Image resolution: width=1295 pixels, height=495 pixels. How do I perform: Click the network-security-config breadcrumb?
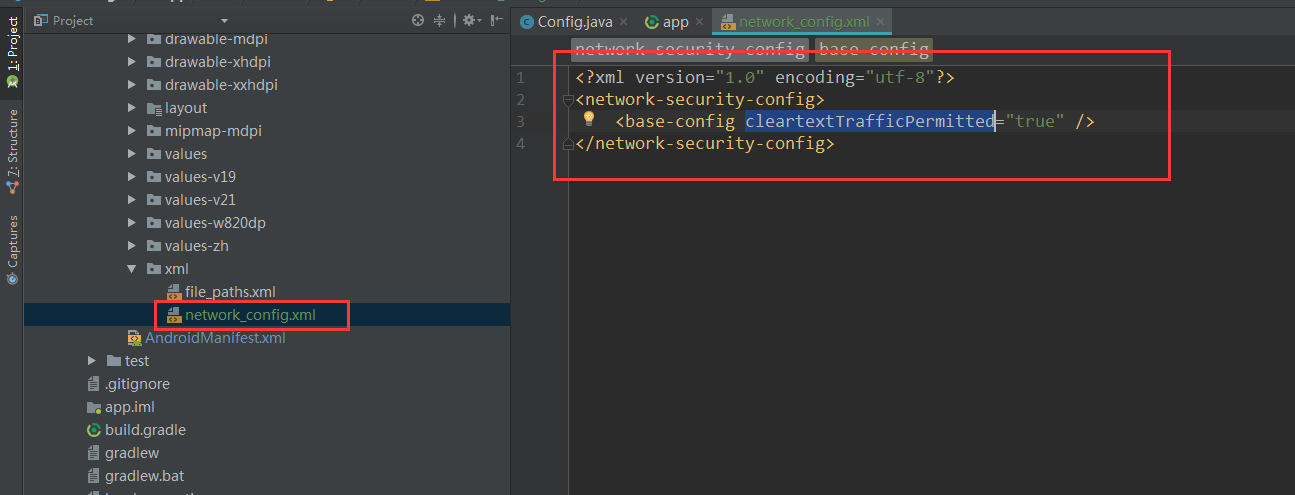point(690,49)
